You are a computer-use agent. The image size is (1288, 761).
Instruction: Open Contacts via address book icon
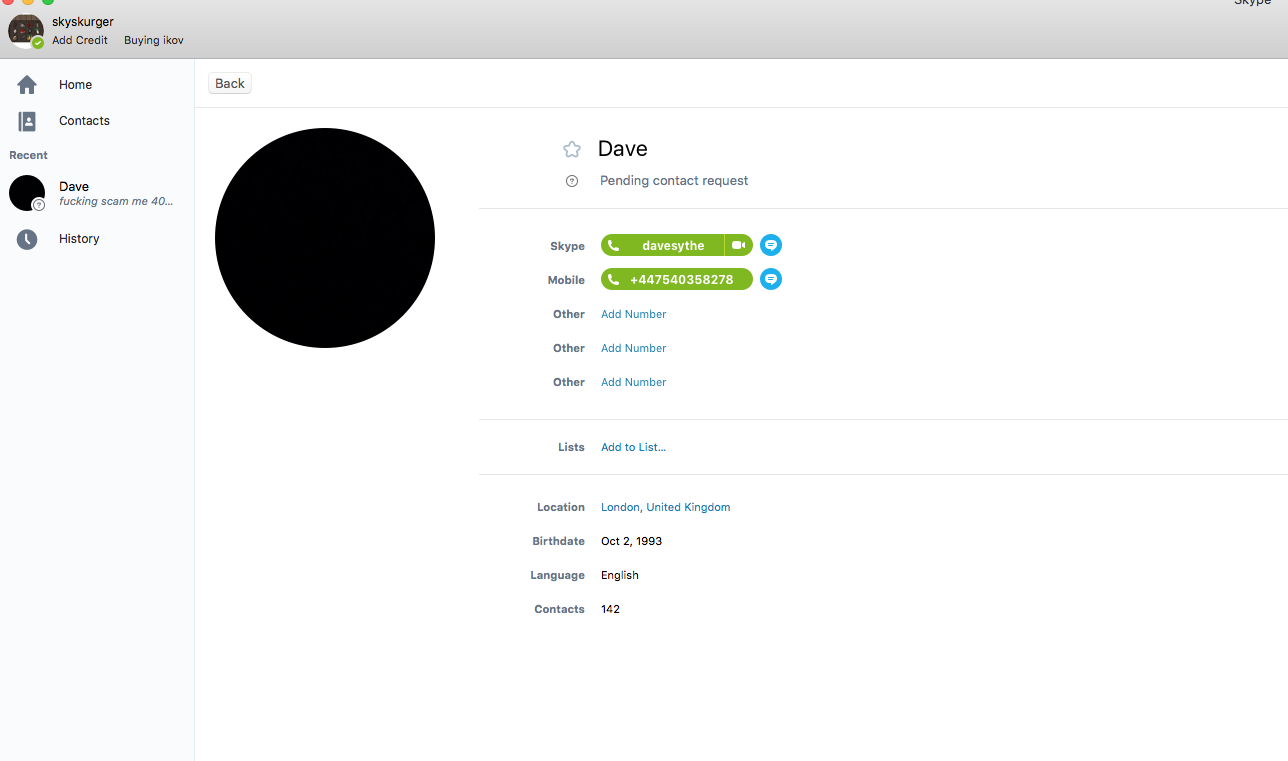(27, 121)
